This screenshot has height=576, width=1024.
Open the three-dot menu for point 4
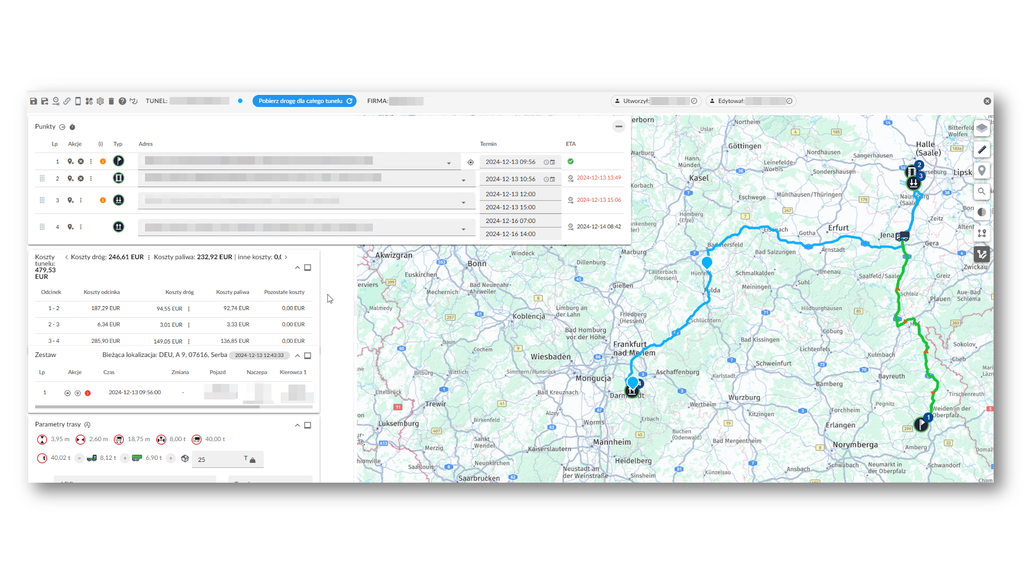coord(81,227)
